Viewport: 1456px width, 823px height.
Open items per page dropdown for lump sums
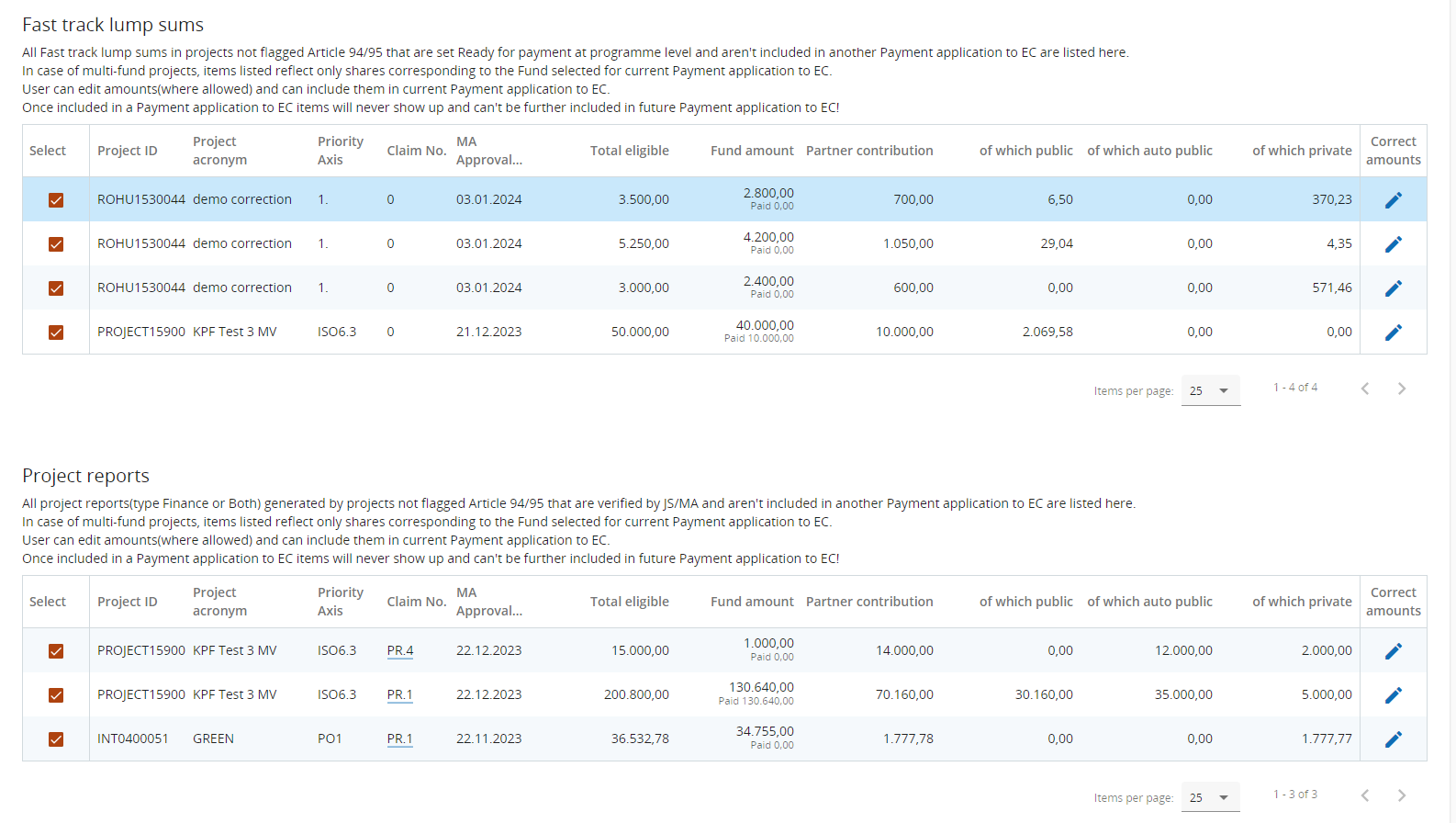[1210, 390]
